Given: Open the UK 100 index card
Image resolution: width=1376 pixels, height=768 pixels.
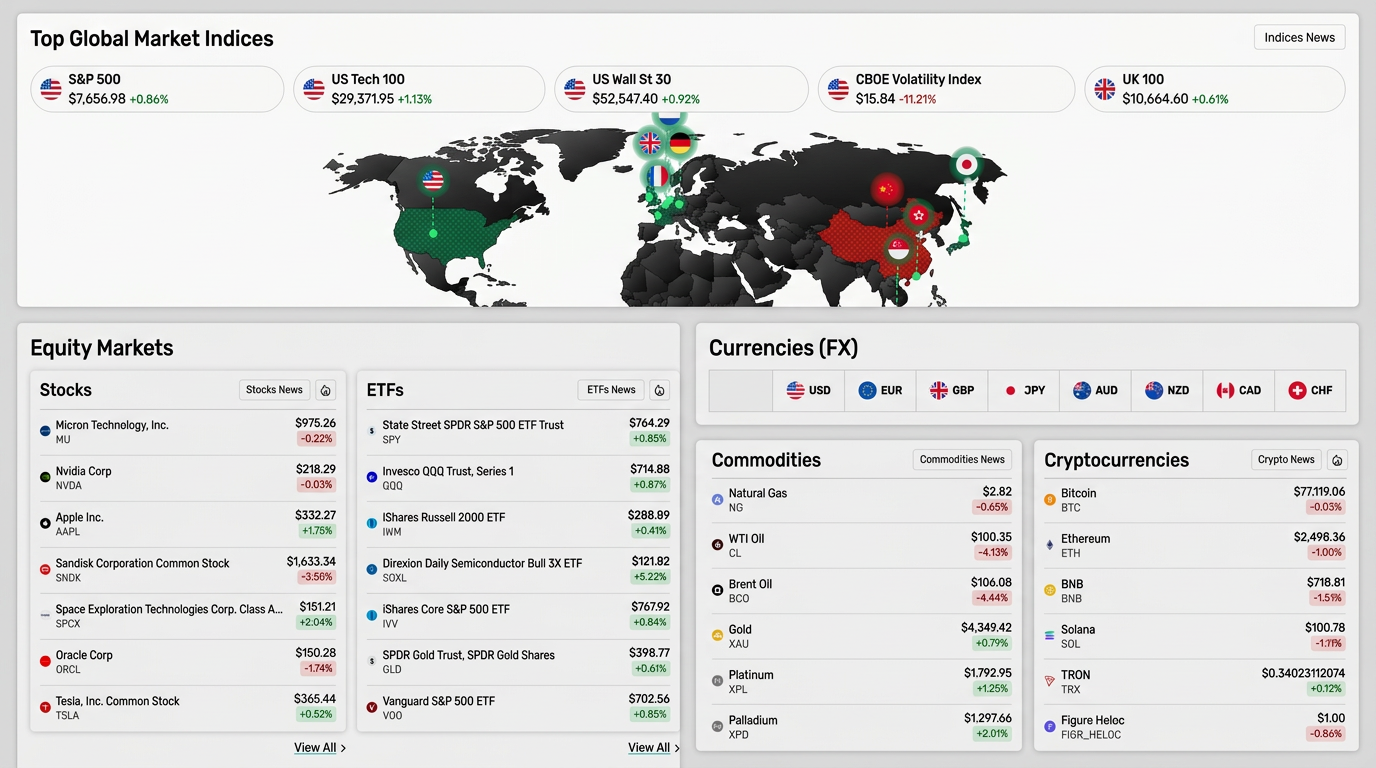Looking at the screenshot, I should tap(1215, 89).
